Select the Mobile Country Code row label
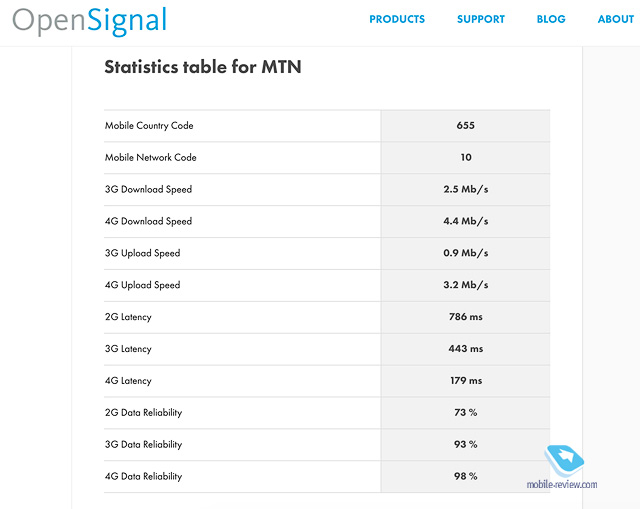Image resolution: width=640 pixels, height=509 pixels. click(149, 126)
